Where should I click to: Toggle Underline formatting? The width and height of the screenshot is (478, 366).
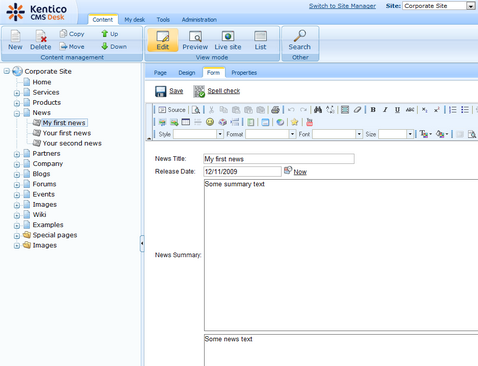pyautogui.click(x=397, y=110)
